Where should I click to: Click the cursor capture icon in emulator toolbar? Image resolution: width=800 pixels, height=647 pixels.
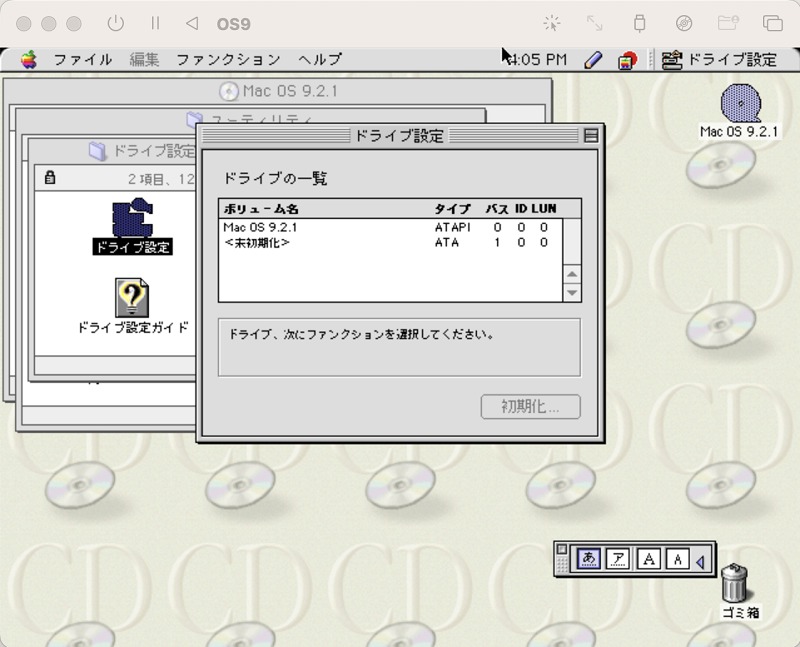tap(552, 23)
